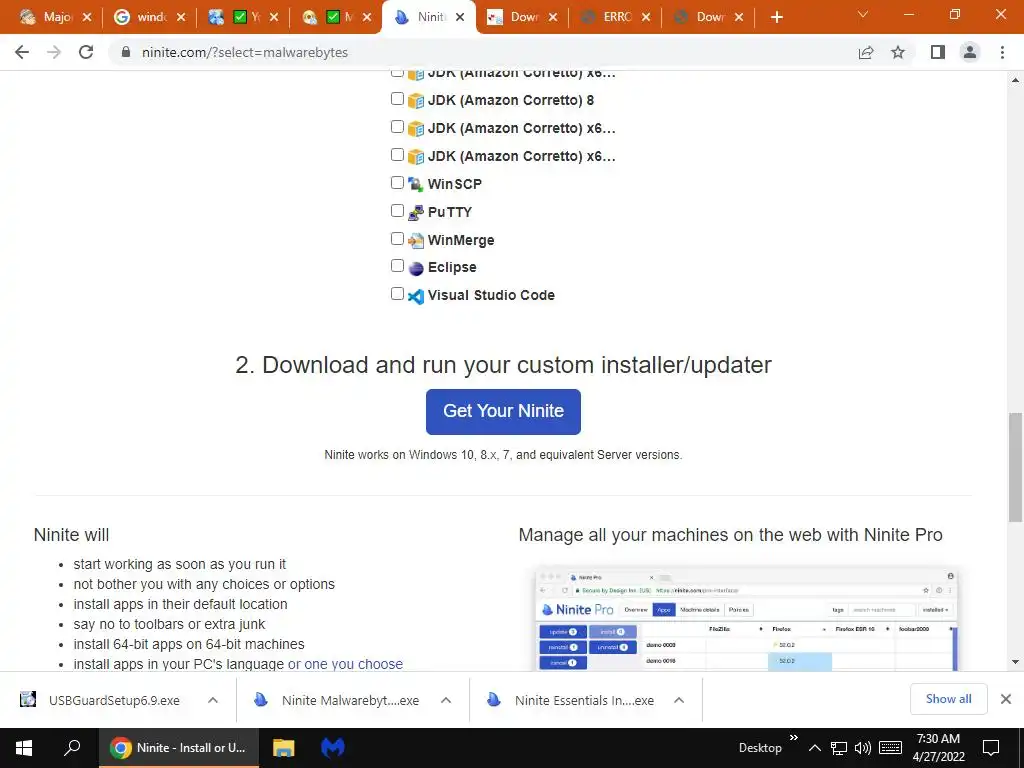This screenshot has width=1024, height=768.
Task: Check the WinMerge checkbox
Action: click(x=397, y=238)
